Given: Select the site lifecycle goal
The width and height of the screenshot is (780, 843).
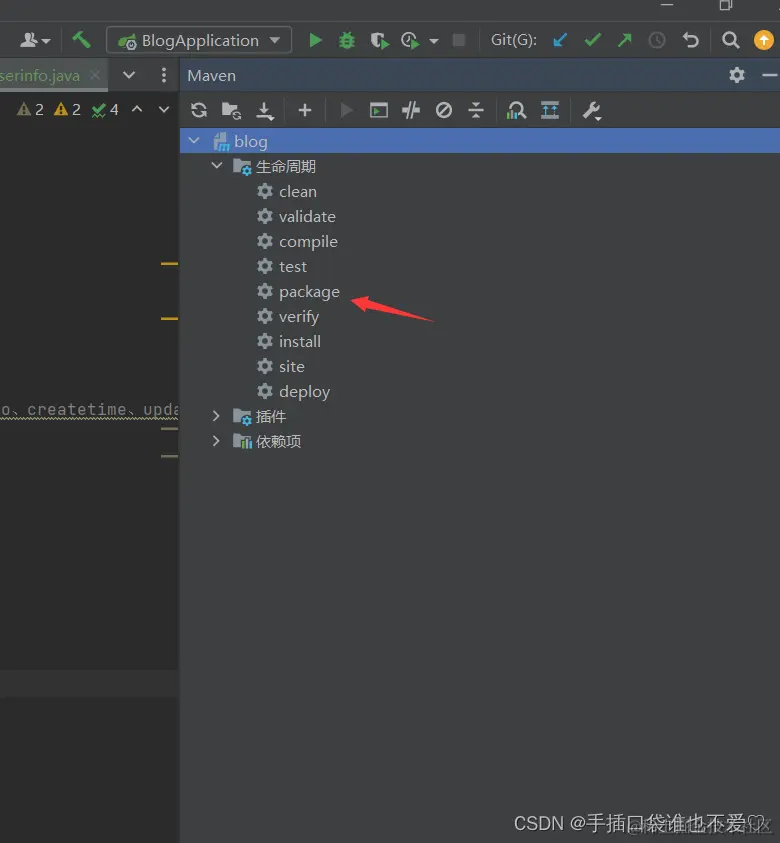Looking at the screenshot, I should click(x=281, y=367).
